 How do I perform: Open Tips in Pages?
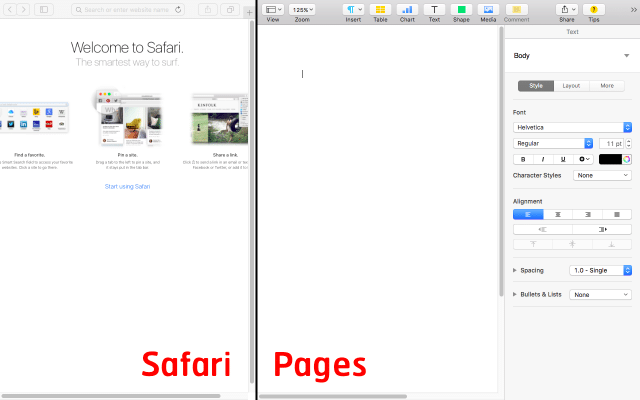[x=594, y=9]
